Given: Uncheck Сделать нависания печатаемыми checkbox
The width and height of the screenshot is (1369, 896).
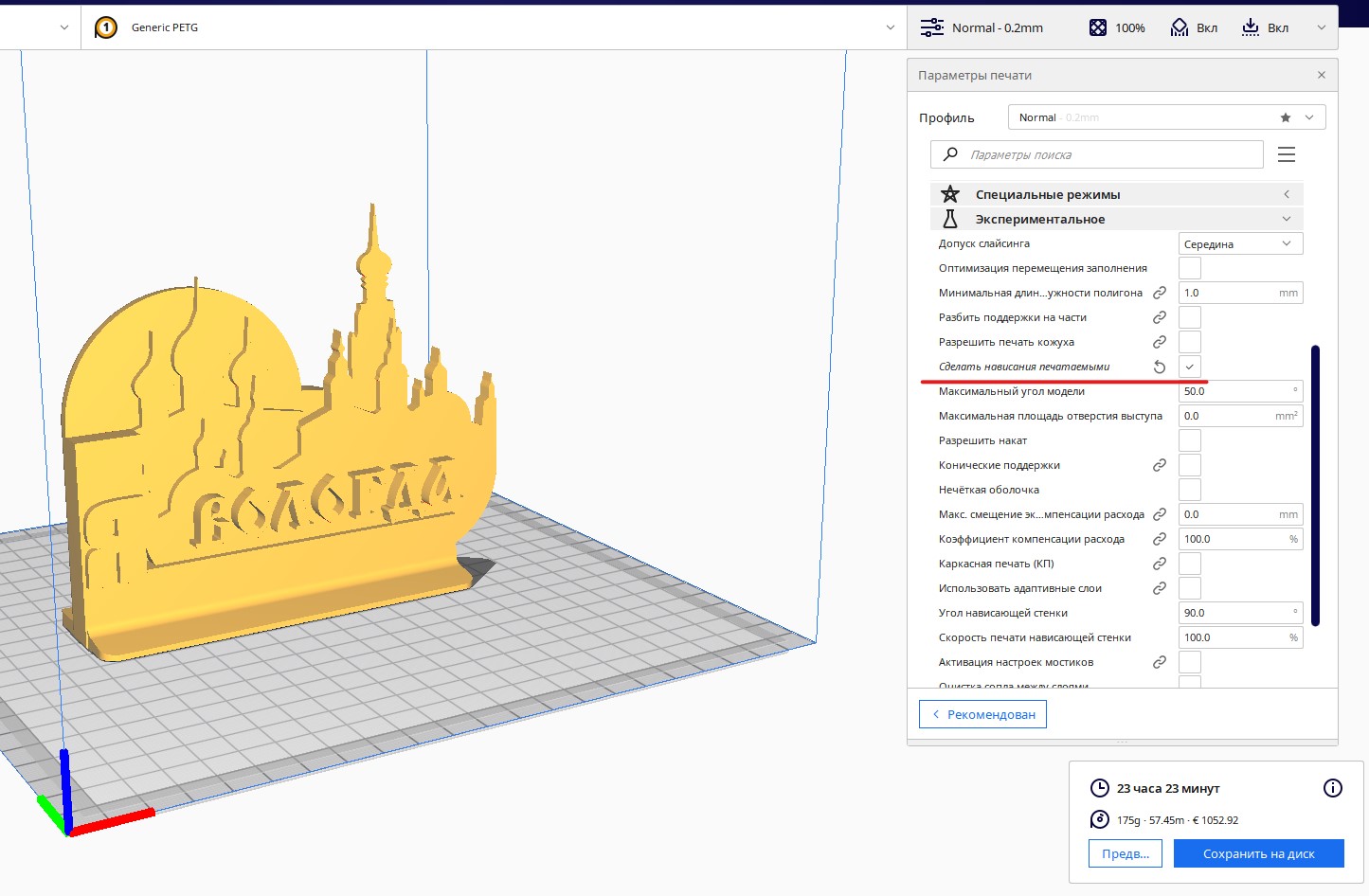Looking at the screenshot, I should pyautogui.click(x=1189, y=367).
